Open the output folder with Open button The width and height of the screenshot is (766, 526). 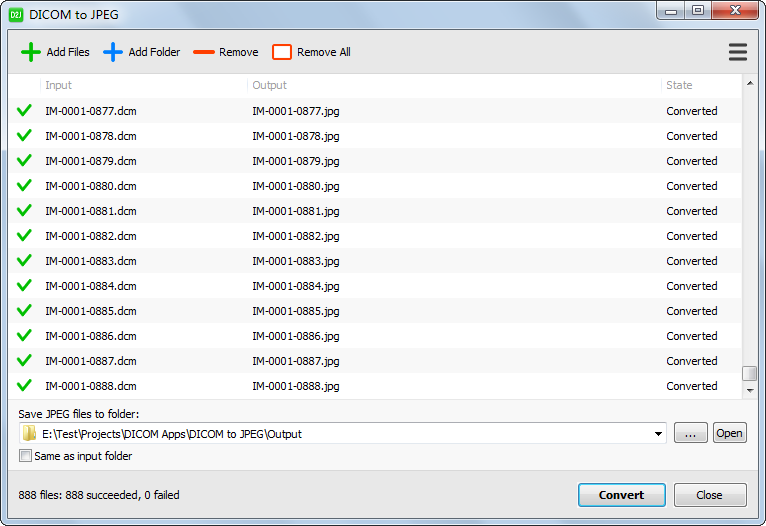click(729, 433)
